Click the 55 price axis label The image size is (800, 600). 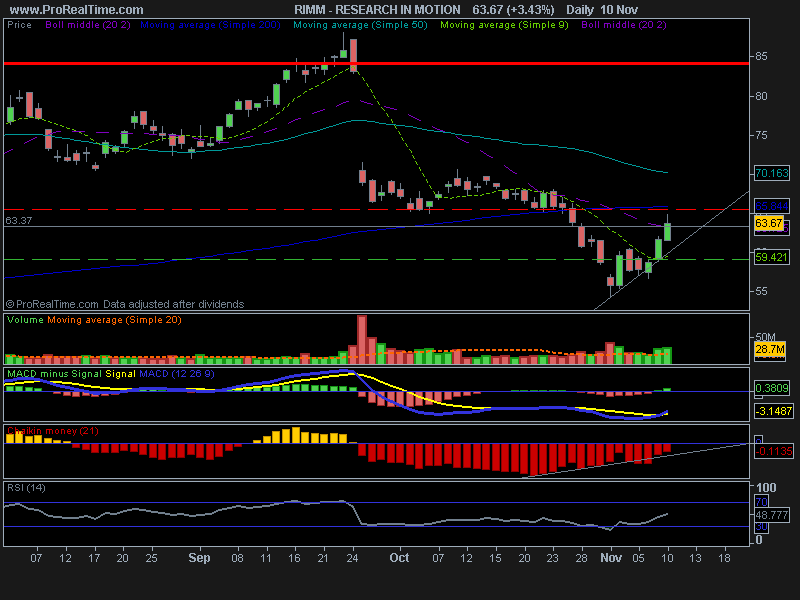[761, 291]
